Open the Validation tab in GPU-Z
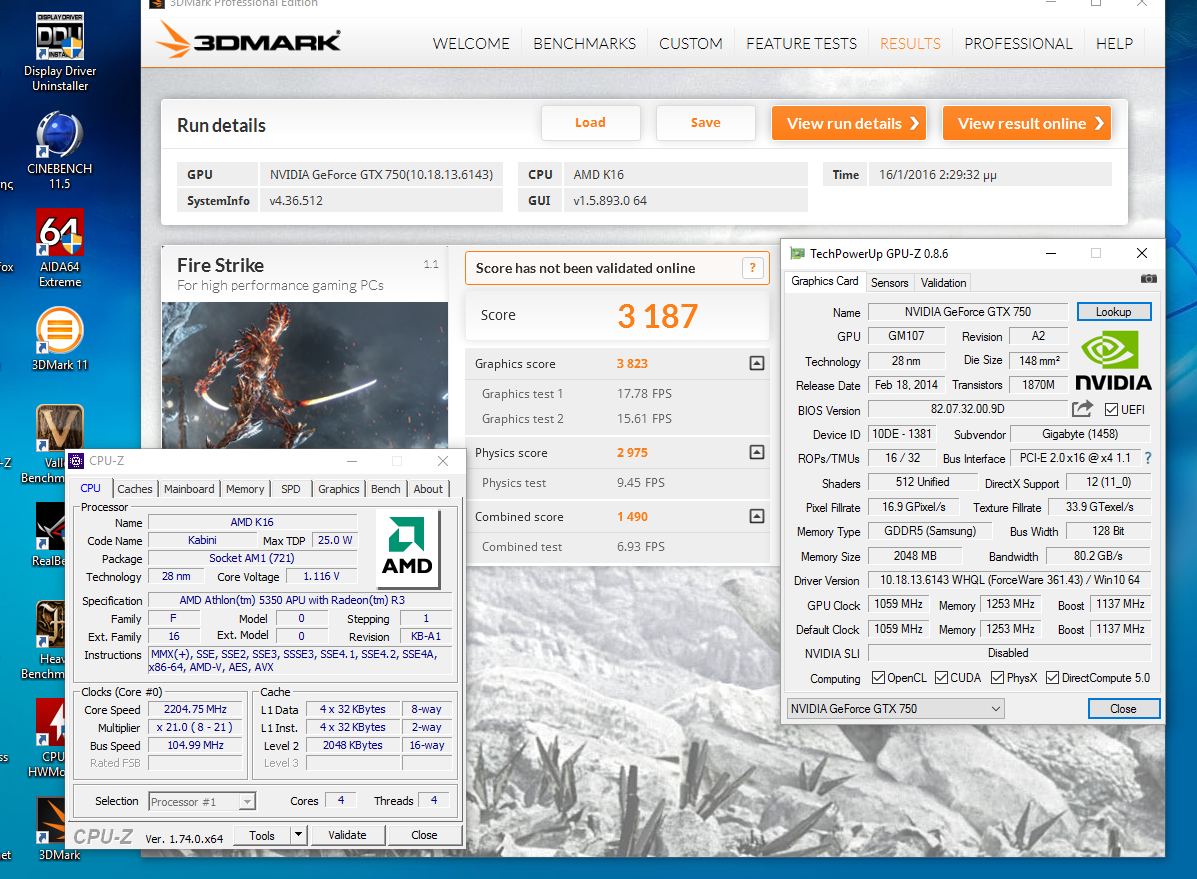The height and width of the screenshot is (879, 1197). [x=943, y=283]
